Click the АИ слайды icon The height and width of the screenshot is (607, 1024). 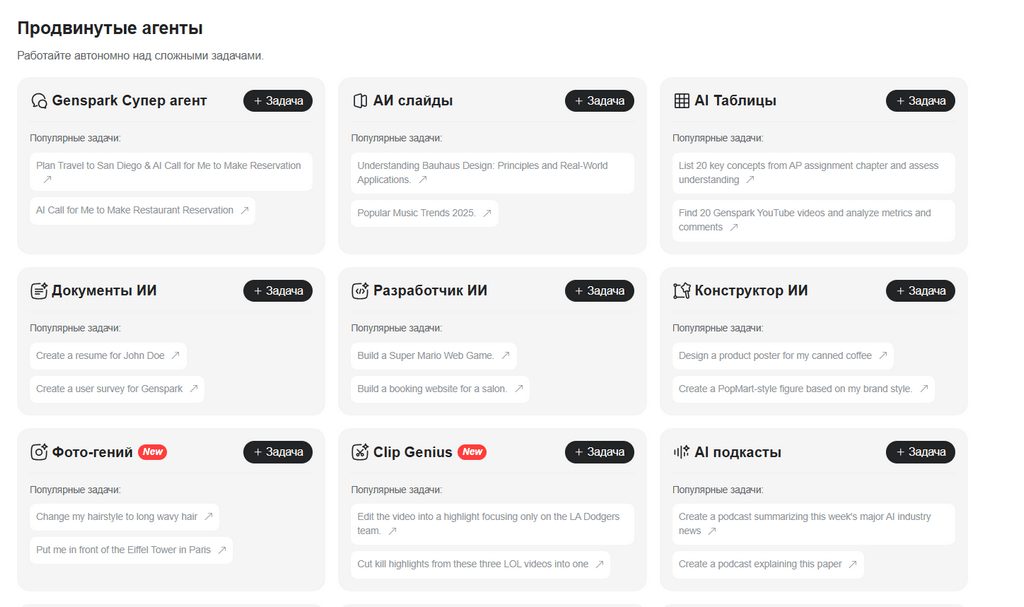click(360, 101)
